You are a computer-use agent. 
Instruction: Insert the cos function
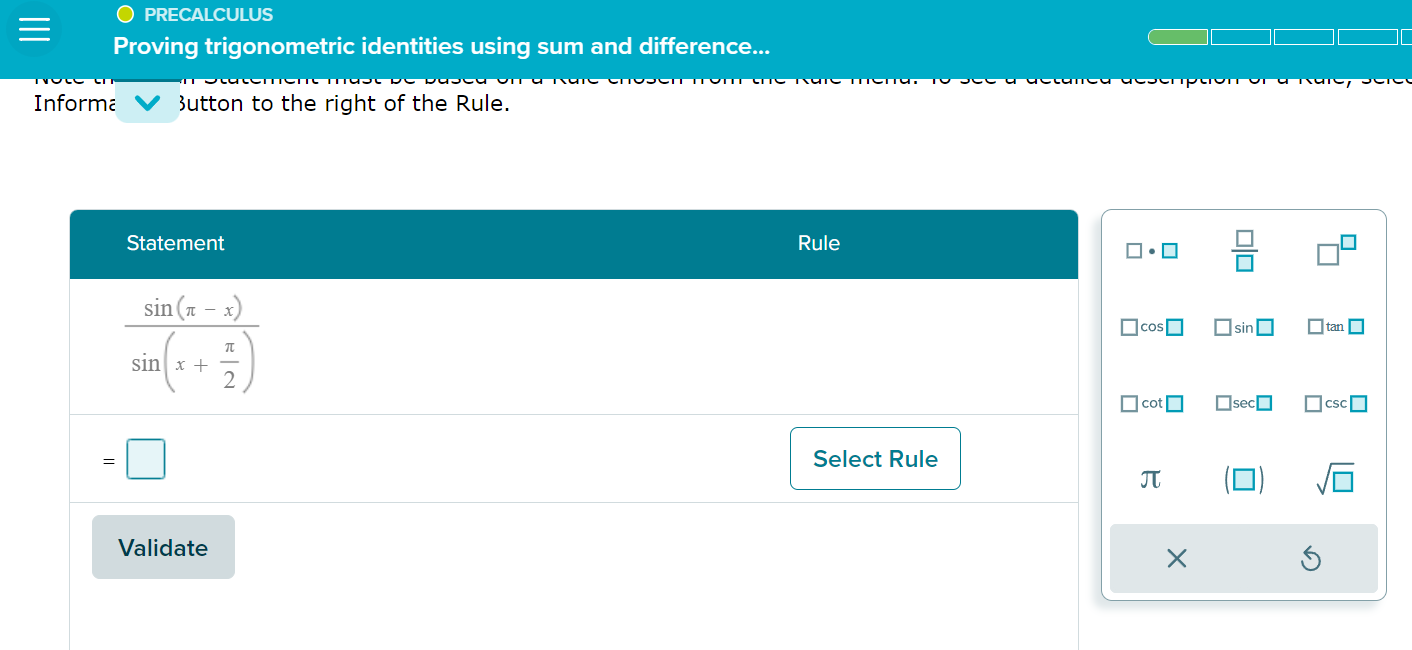coord(1151,326)
